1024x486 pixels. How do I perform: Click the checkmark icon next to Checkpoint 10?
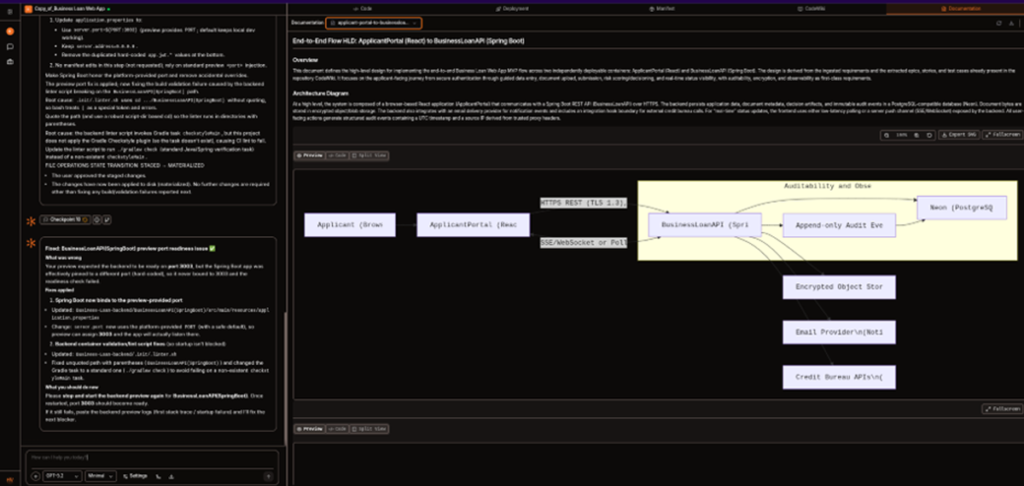(x=107, y=219)
